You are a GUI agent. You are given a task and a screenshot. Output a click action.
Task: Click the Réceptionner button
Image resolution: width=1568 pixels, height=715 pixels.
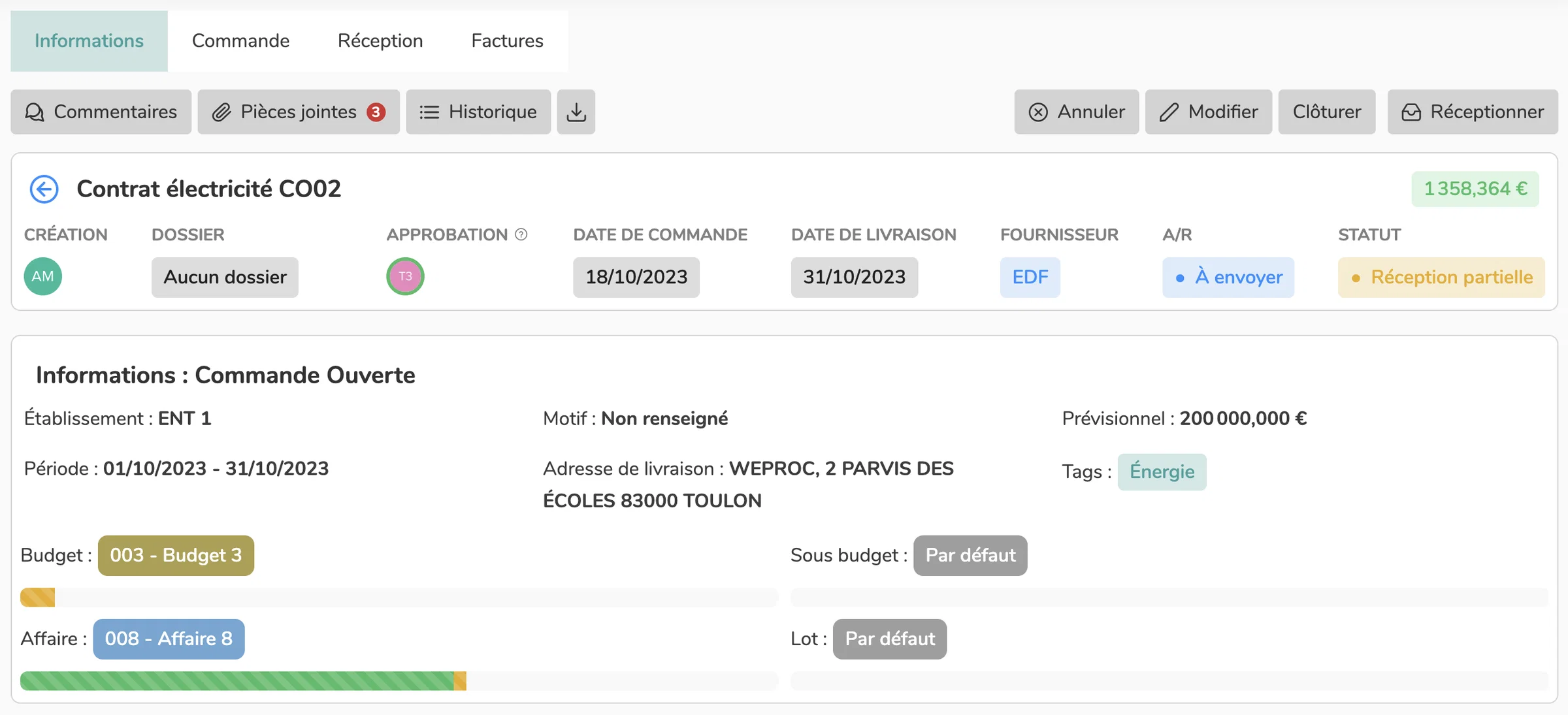tap(1473, 112)
